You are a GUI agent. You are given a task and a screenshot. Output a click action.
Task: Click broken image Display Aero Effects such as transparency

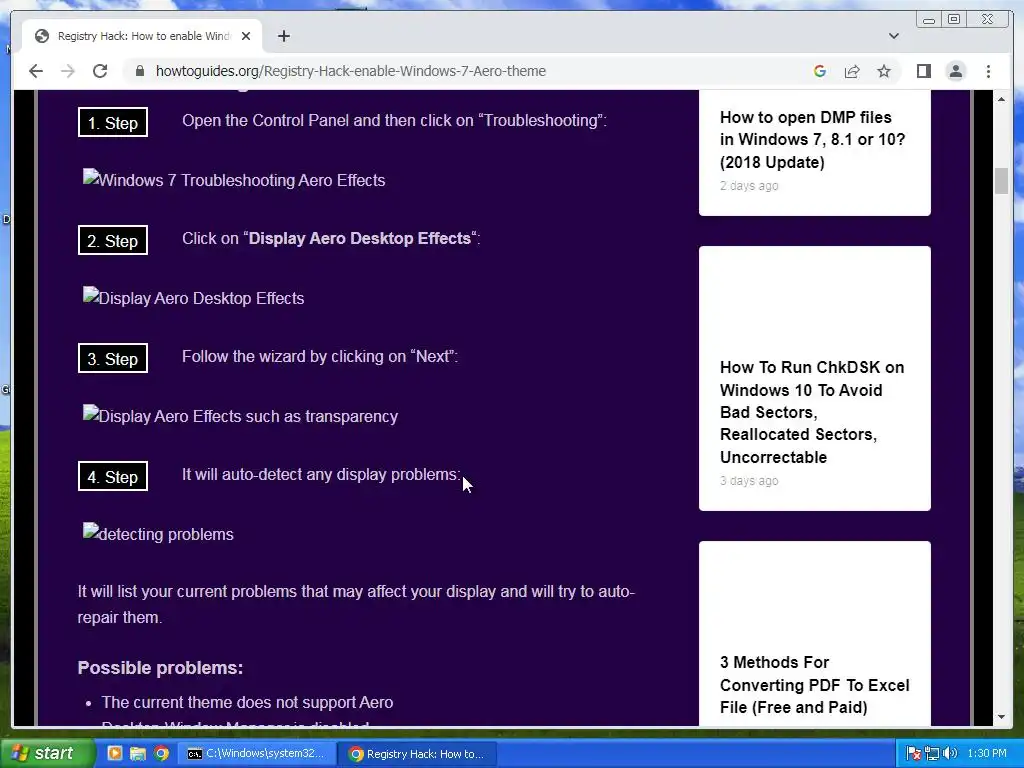click(240, 416)
